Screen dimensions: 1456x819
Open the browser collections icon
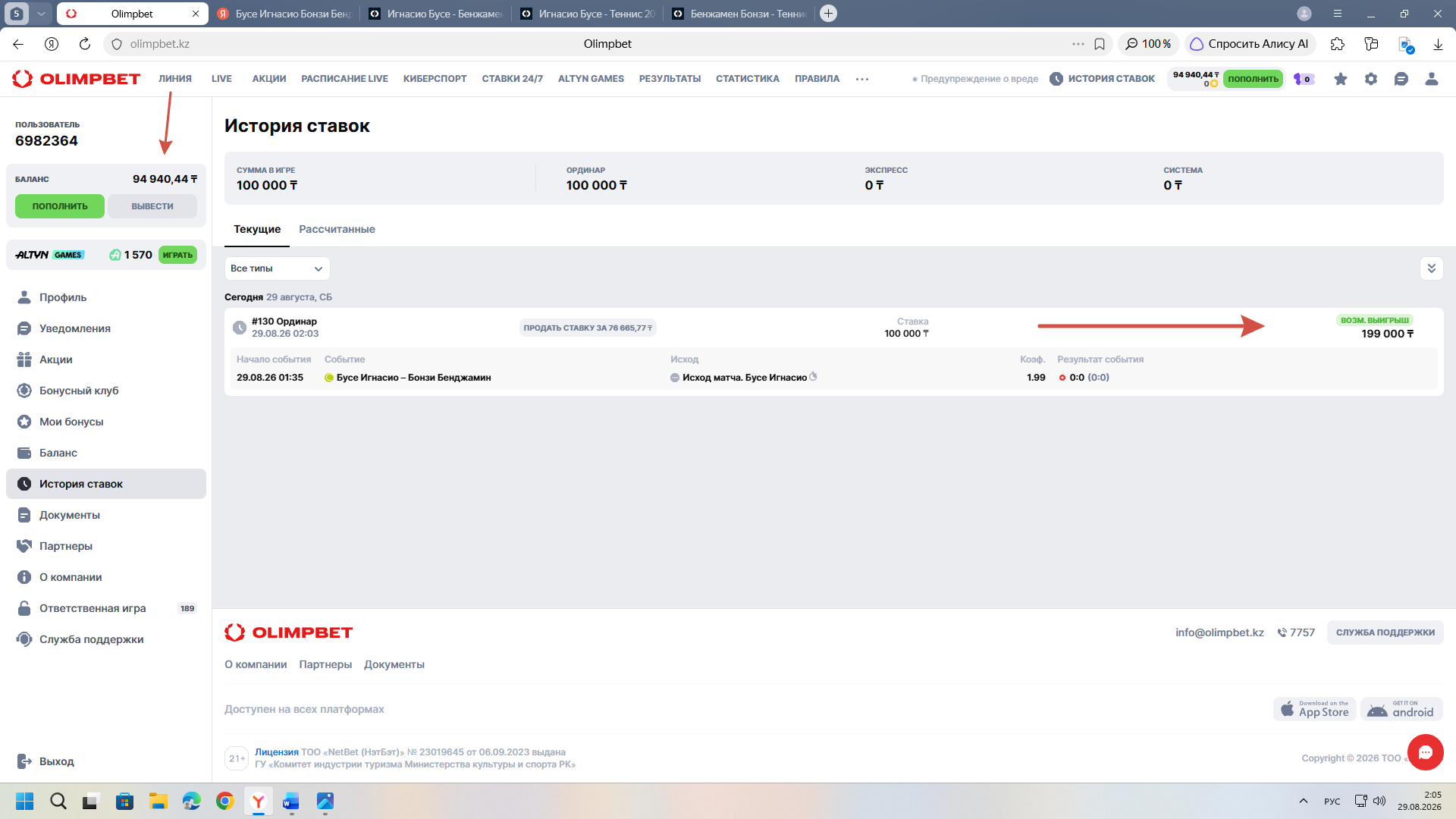tap(1371, 44)
